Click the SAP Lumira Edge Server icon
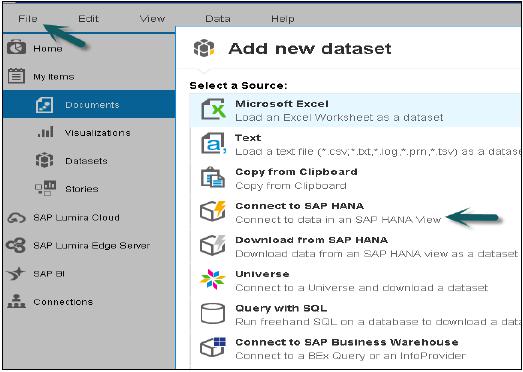523x372 pixels. (x=16, y=246)
